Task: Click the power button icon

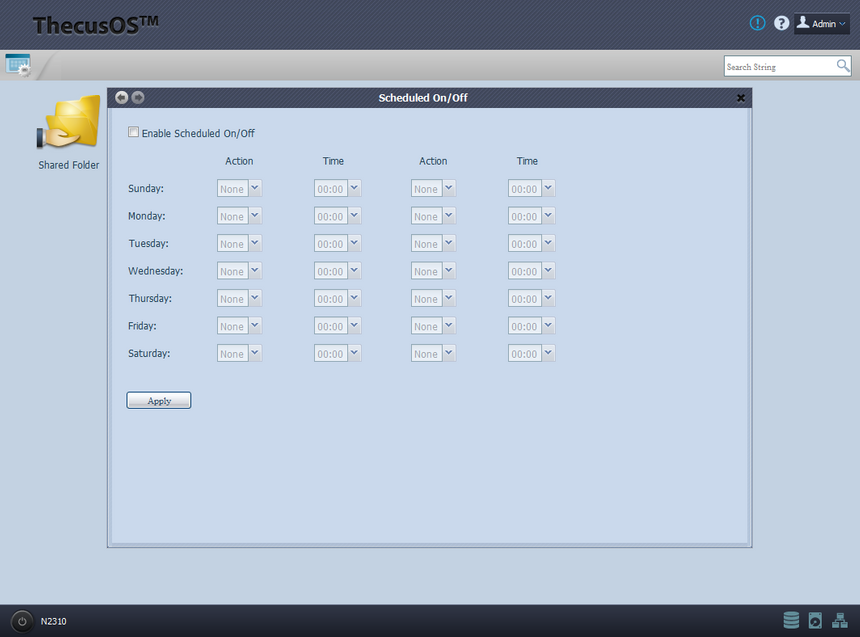Action: 22,621
